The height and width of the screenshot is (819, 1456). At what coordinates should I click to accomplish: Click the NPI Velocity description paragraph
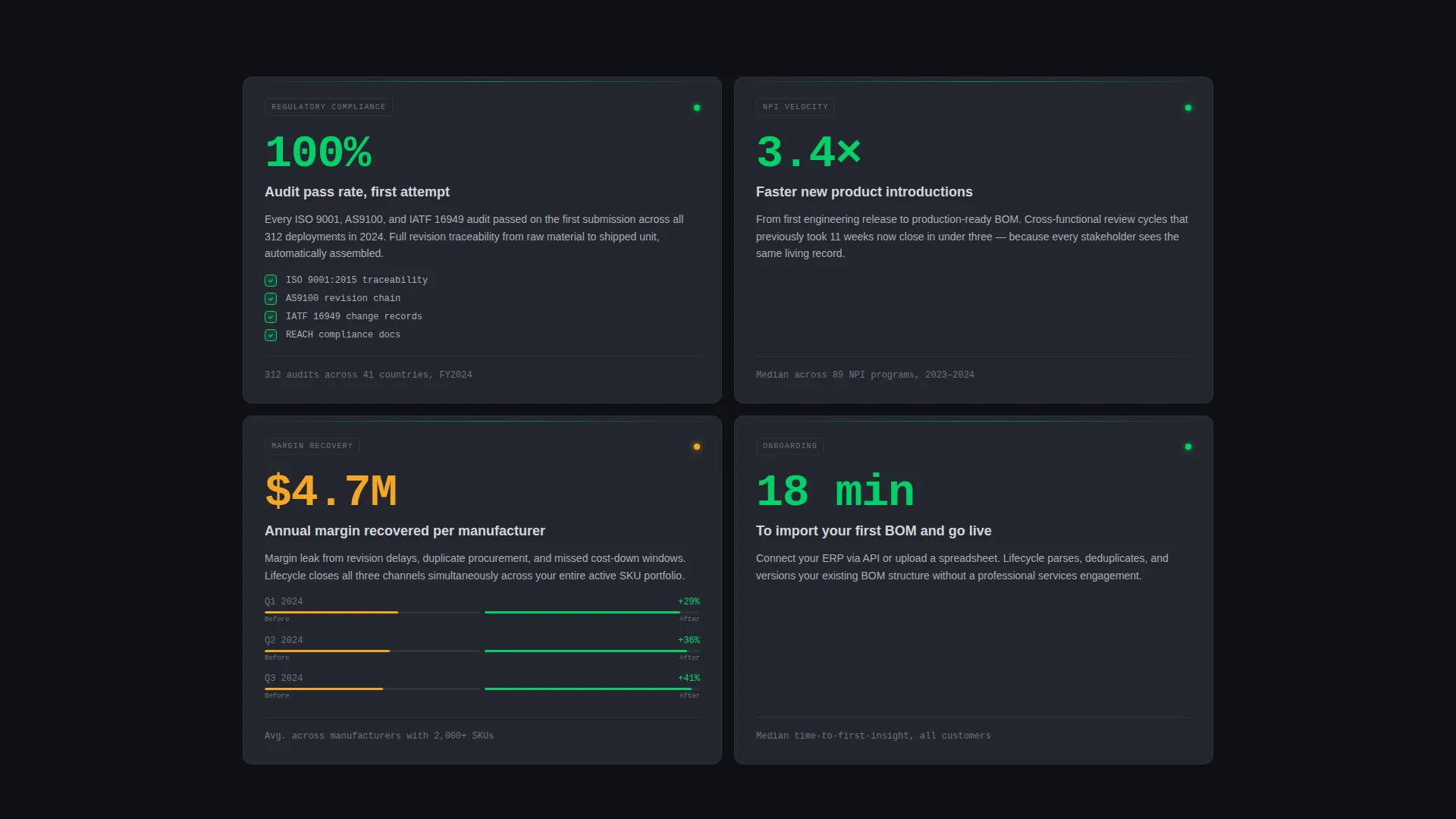(x=972, y=237)
